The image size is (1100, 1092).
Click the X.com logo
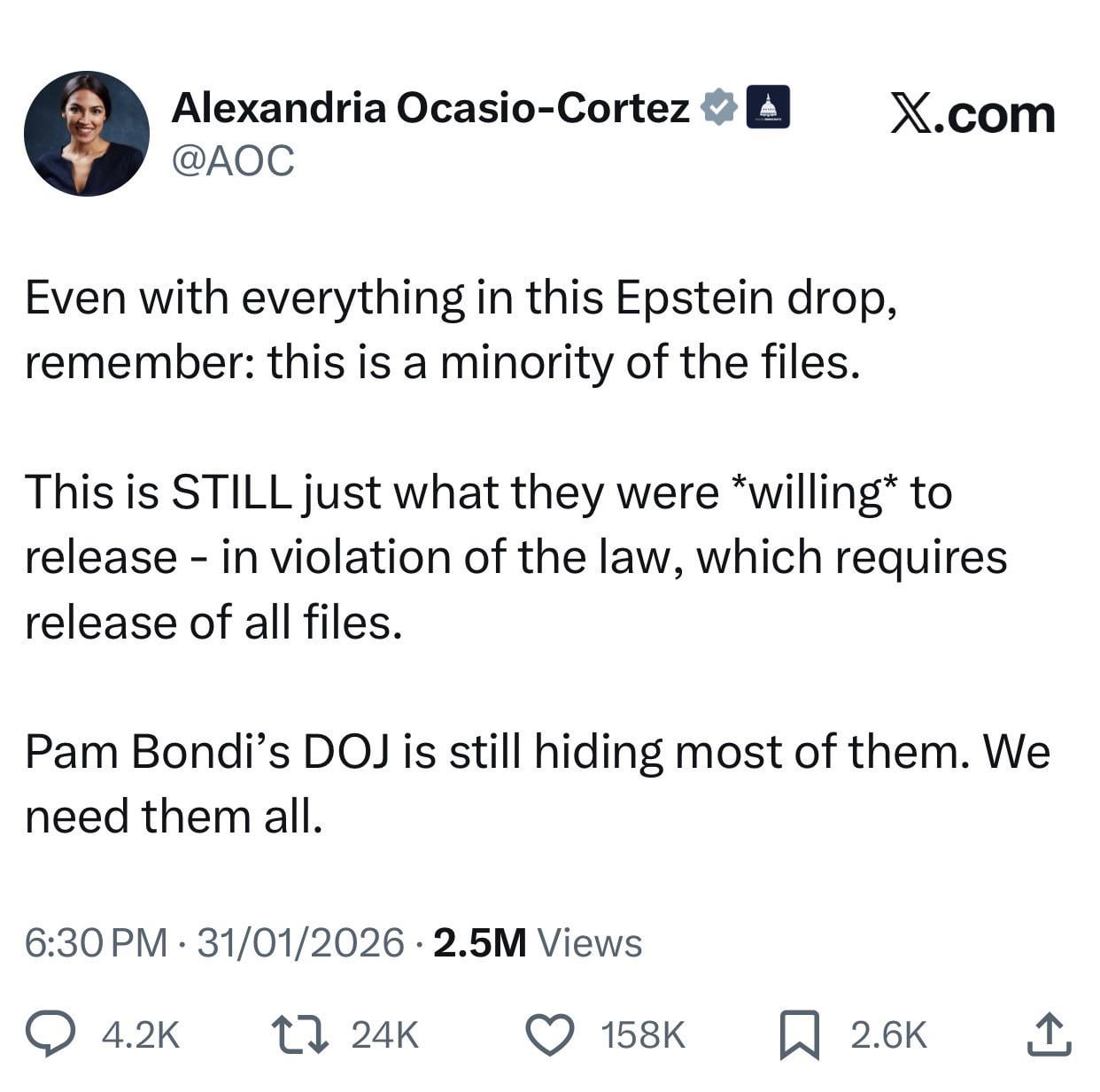click(x=972, y=115)
